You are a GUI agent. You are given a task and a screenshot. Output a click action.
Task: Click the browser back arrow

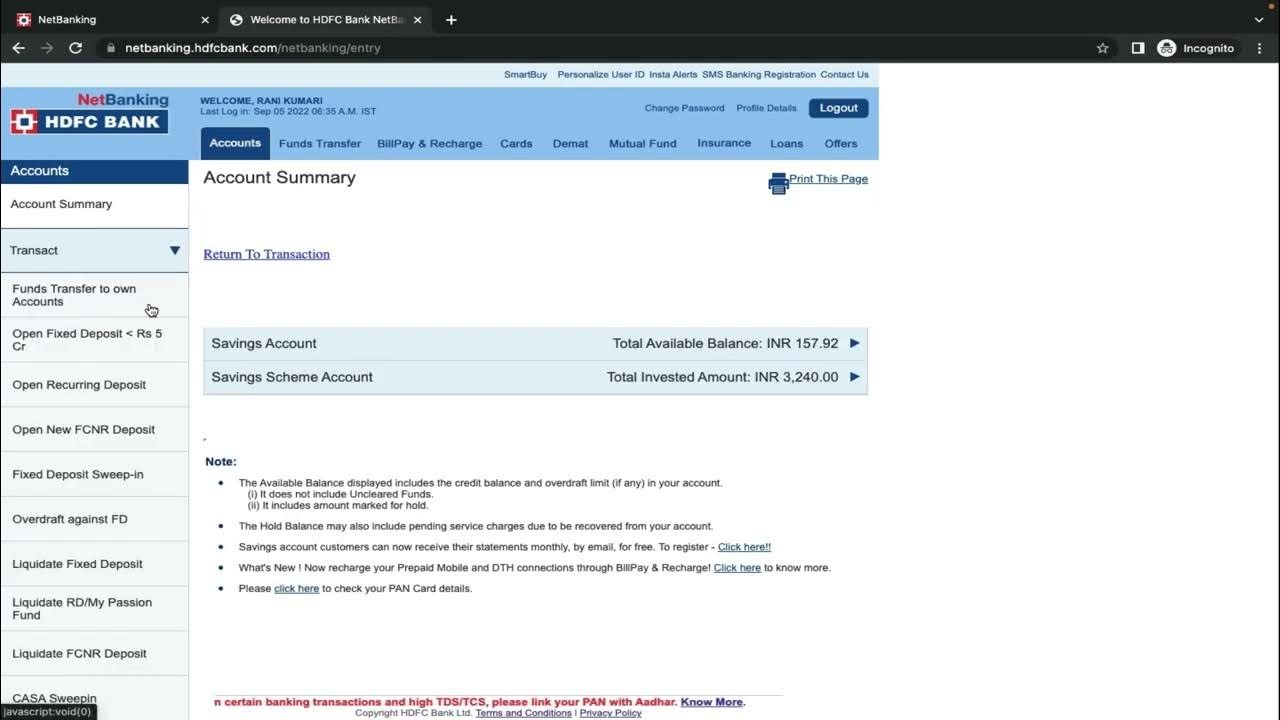[18, 48]
